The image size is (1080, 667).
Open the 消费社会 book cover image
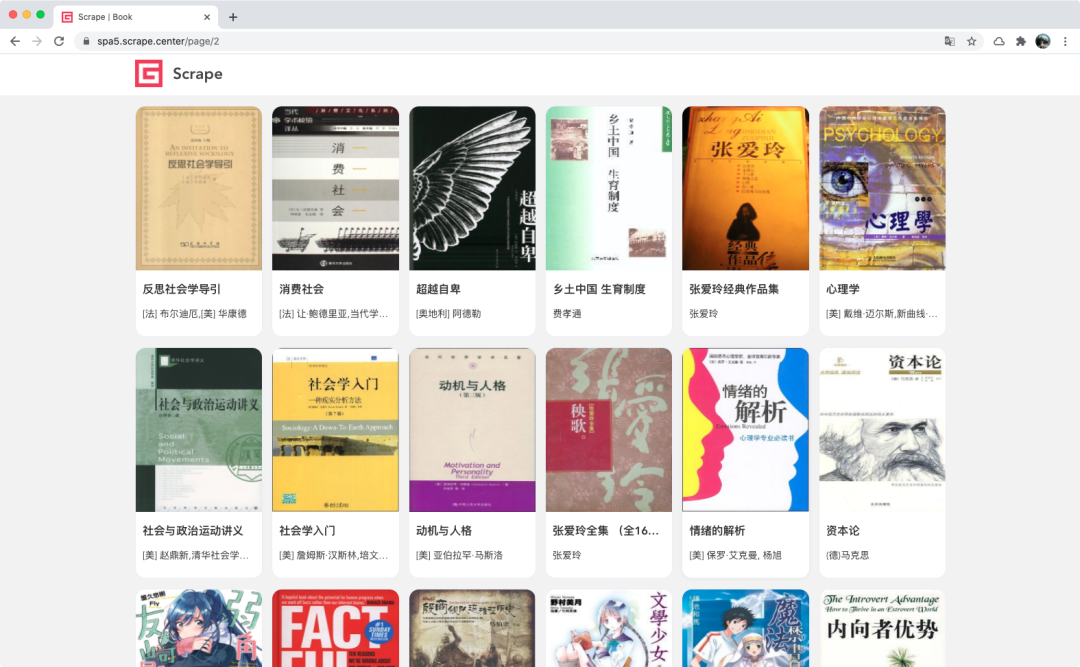click(x=335, y=188)
